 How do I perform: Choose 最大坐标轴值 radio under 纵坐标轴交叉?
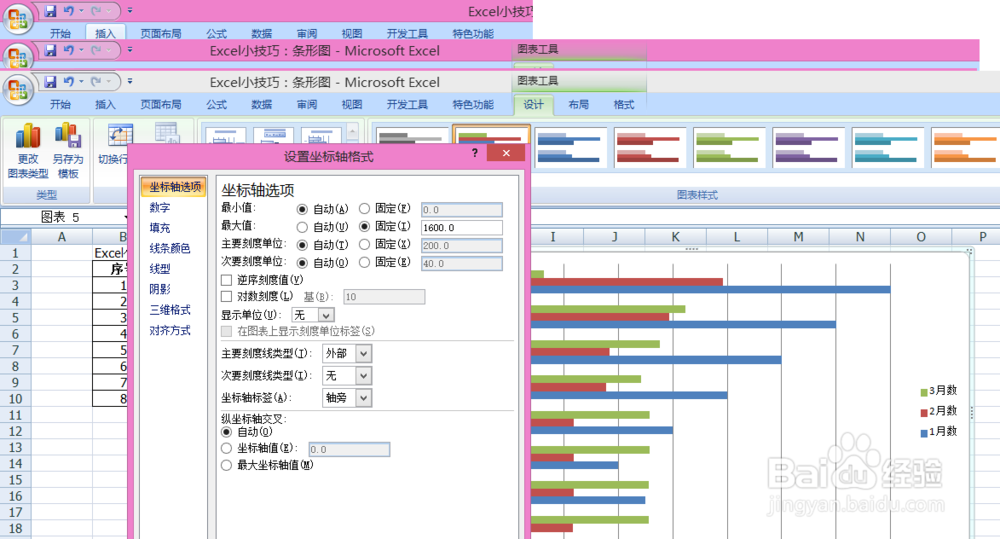[226, 466]
